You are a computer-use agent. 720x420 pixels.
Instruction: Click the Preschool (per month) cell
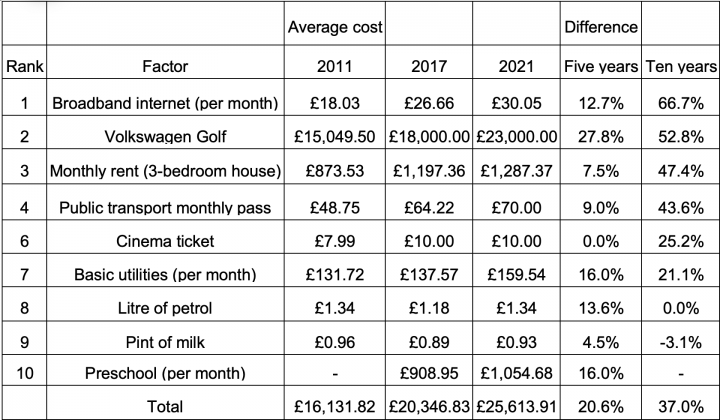coord(165,370)
